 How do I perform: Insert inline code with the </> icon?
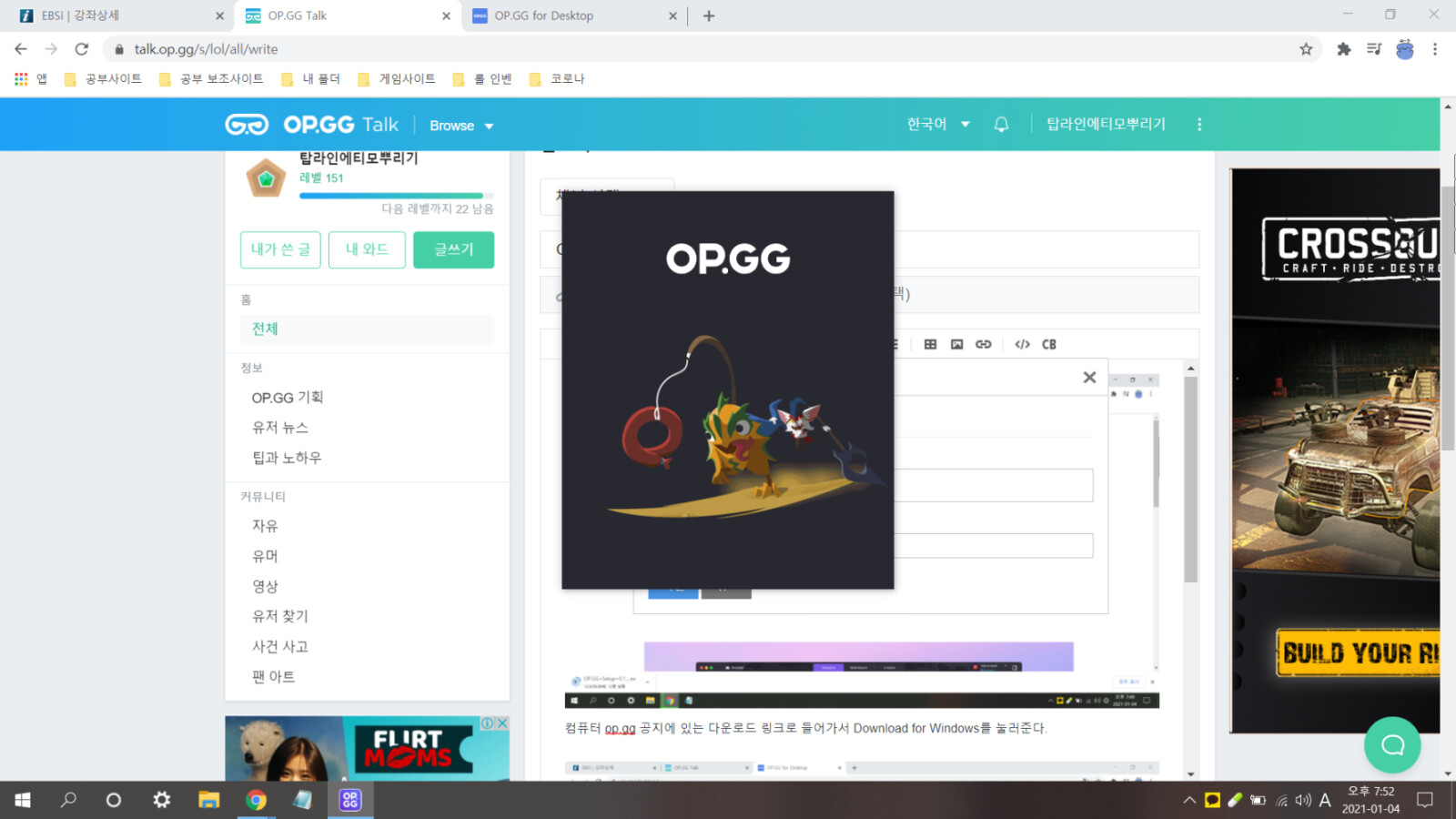1021,344
